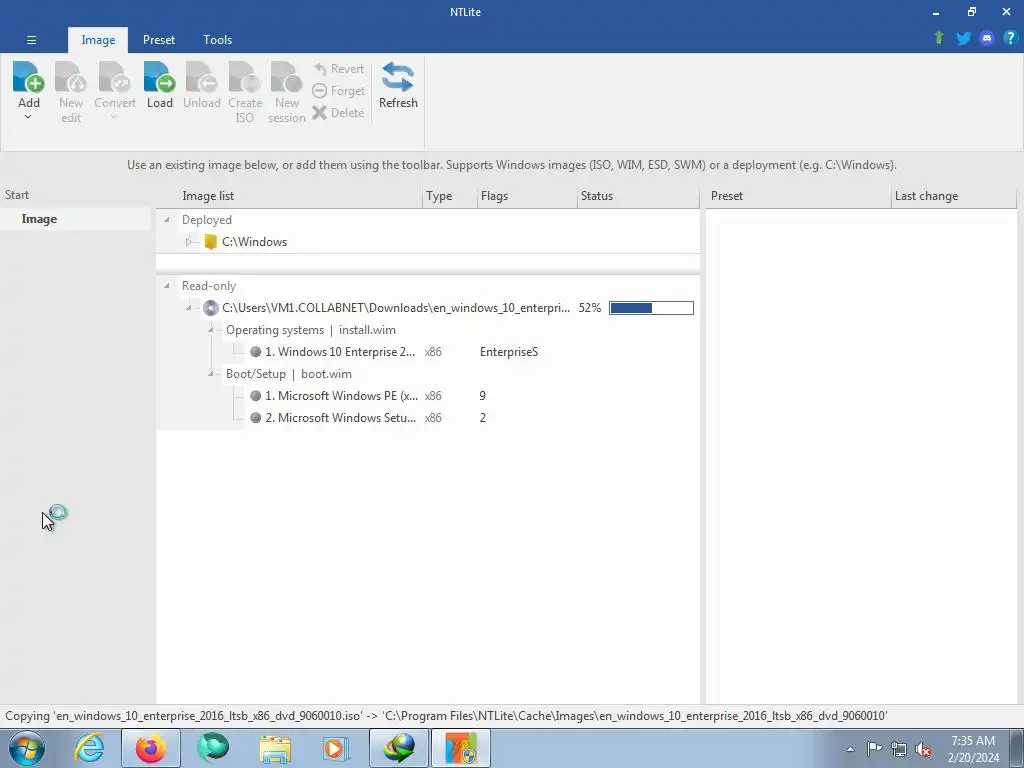
Task: Click the Preset column header
Action: (x=727, y=196)
